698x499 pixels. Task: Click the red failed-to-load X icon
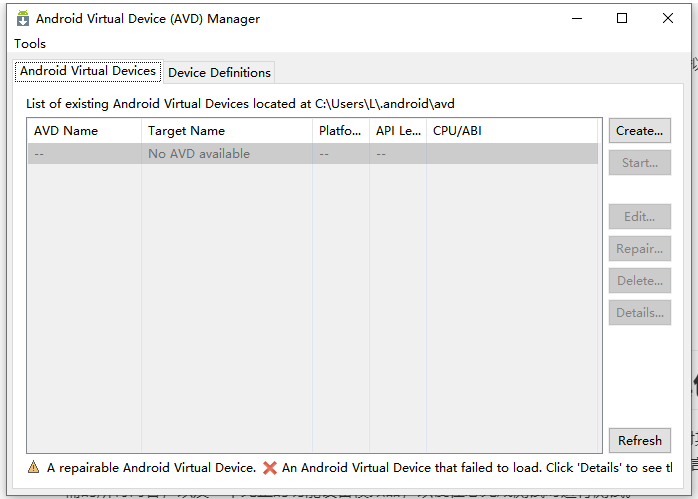click(x=270, y=468)
